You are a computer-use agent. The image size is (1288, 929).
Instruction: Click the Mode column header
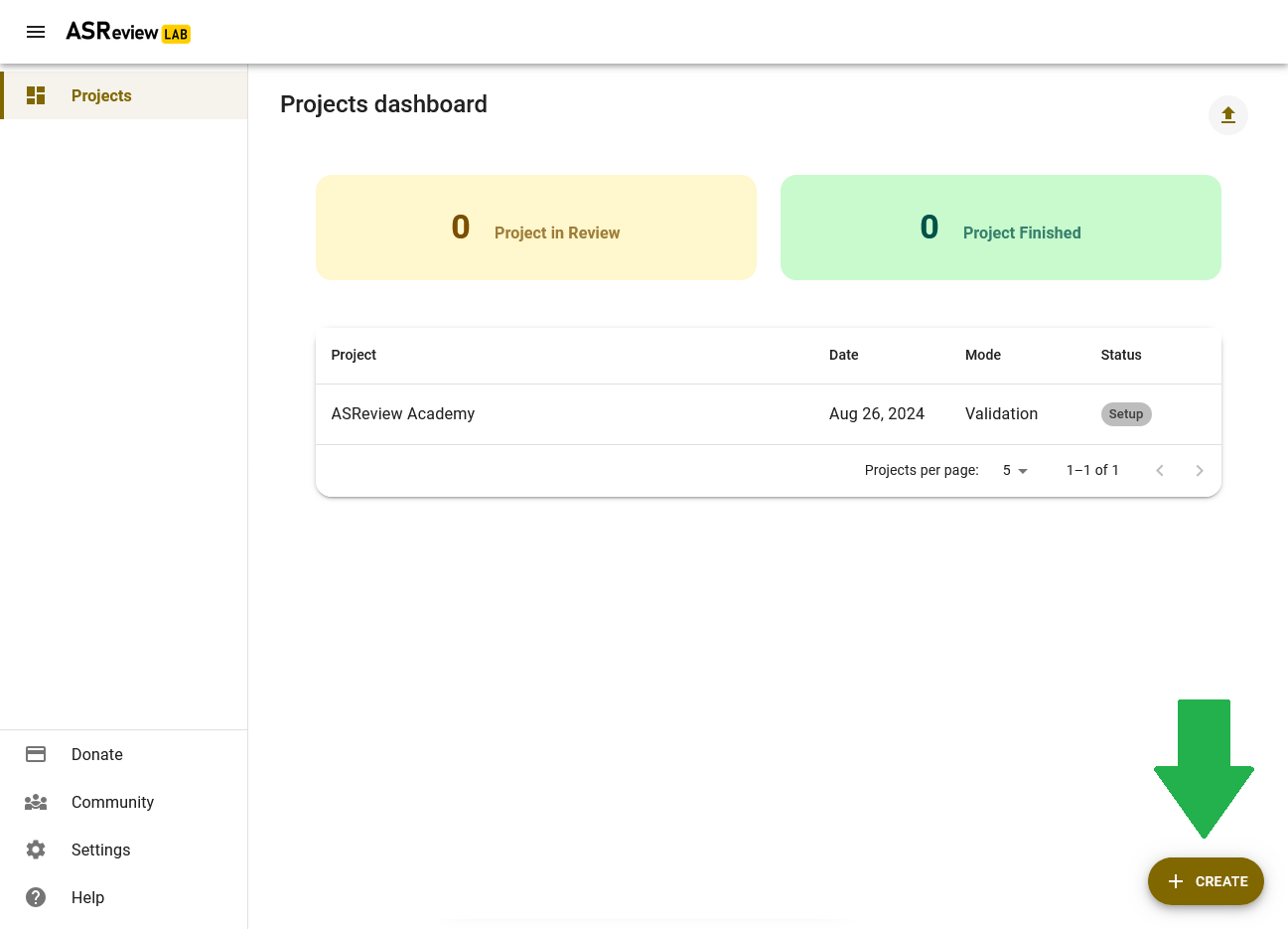(x=983, y=355)
